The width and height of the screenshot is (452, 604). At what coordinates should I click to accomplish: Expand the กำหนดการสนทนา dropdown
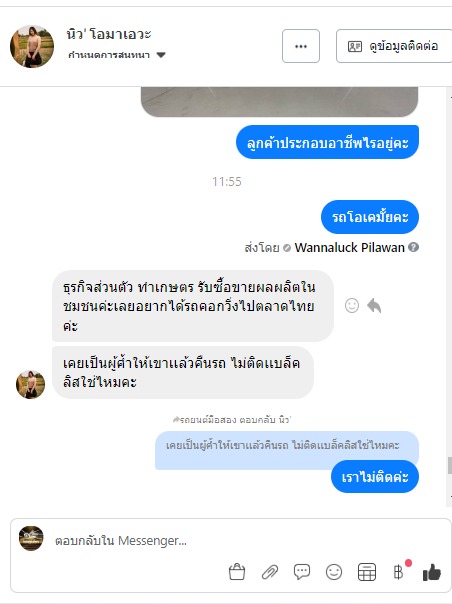point(161,55)
